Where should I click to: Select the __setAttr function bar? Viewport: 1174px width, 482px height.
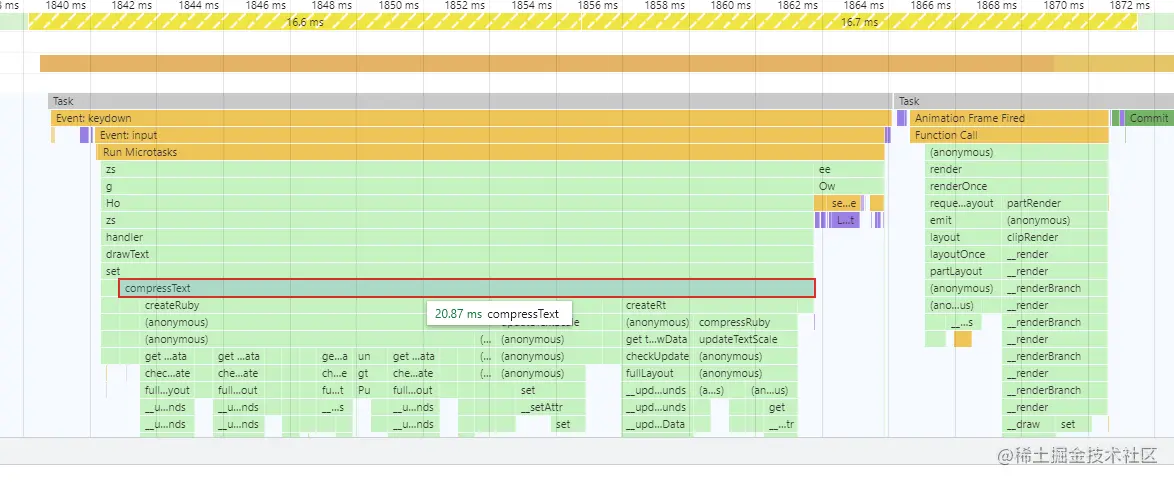541,407
